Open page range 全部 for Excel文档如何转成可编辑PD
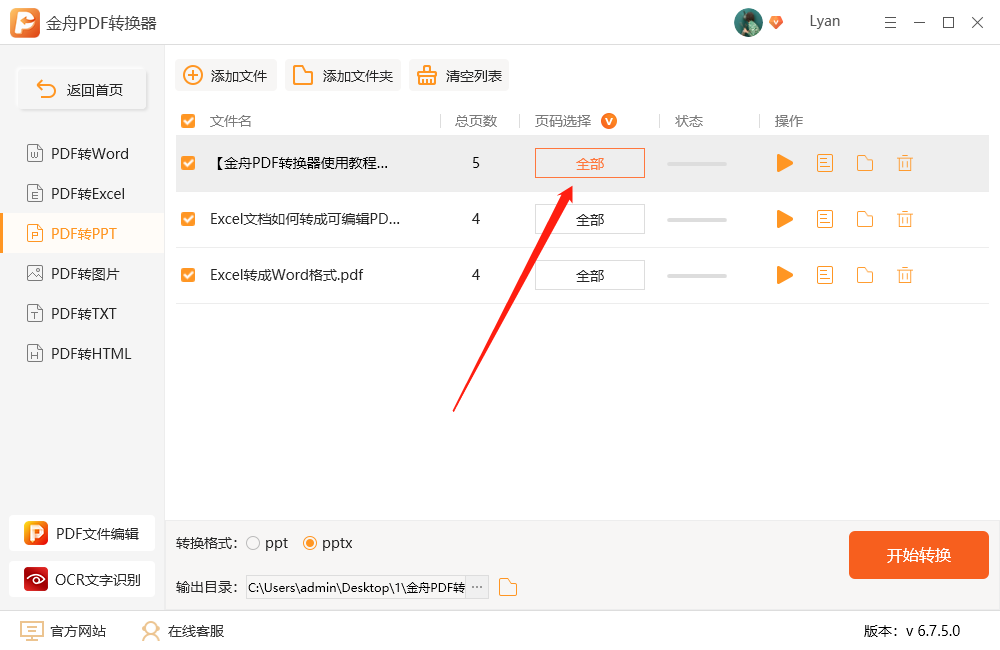The height and width of the screenshot is (650, 1000). click(590, 219)
